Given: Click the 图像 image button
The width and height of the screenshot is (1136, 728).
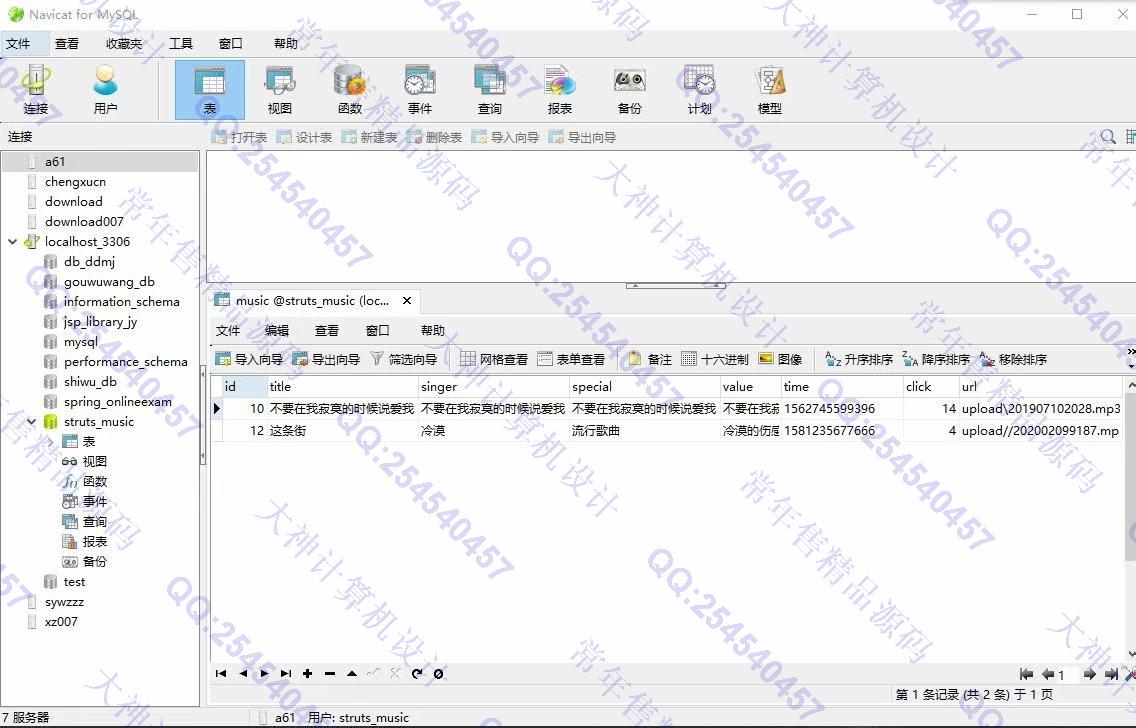Looking at the screenshot, I should tap(780, 359).
